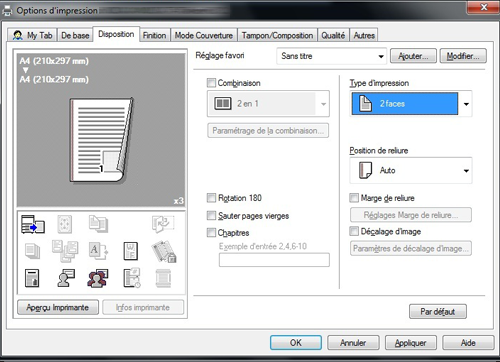This screenshot has width=500, height=362.
Task: Click the binding icon beside Auto
Action: click(x=366, y=170)
